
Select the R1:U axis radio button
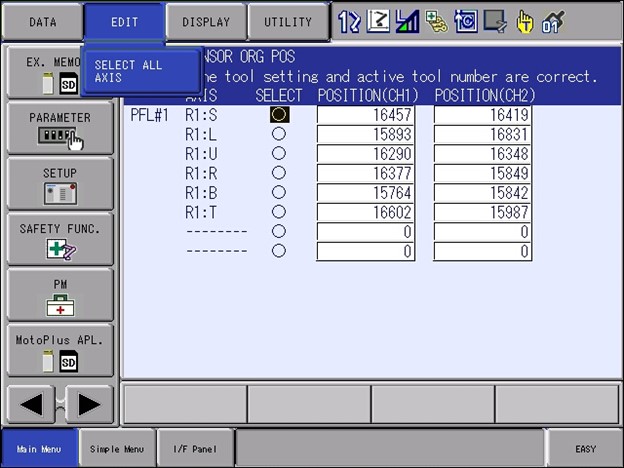(x=279, y=153)
